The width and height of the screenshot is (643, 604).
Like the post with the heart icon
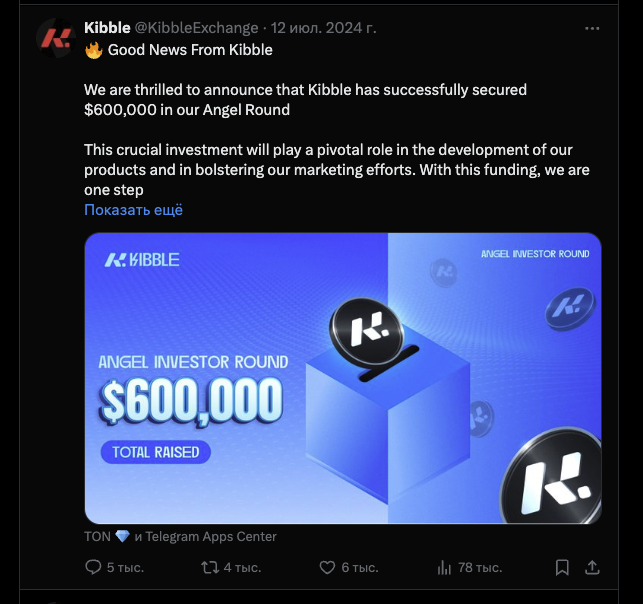(327, 568)
